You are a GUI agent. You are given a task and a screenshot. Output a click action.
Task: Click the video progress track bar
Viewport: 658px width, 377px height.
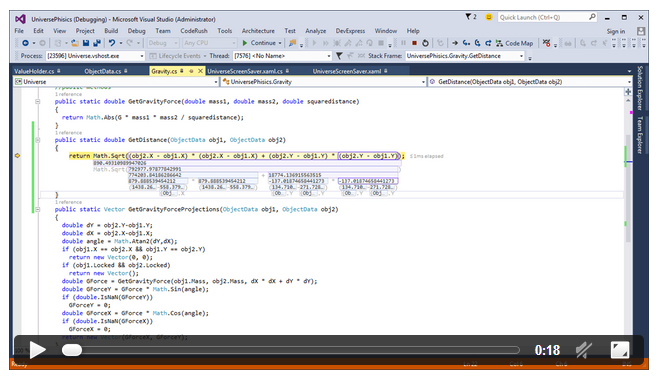290,350
